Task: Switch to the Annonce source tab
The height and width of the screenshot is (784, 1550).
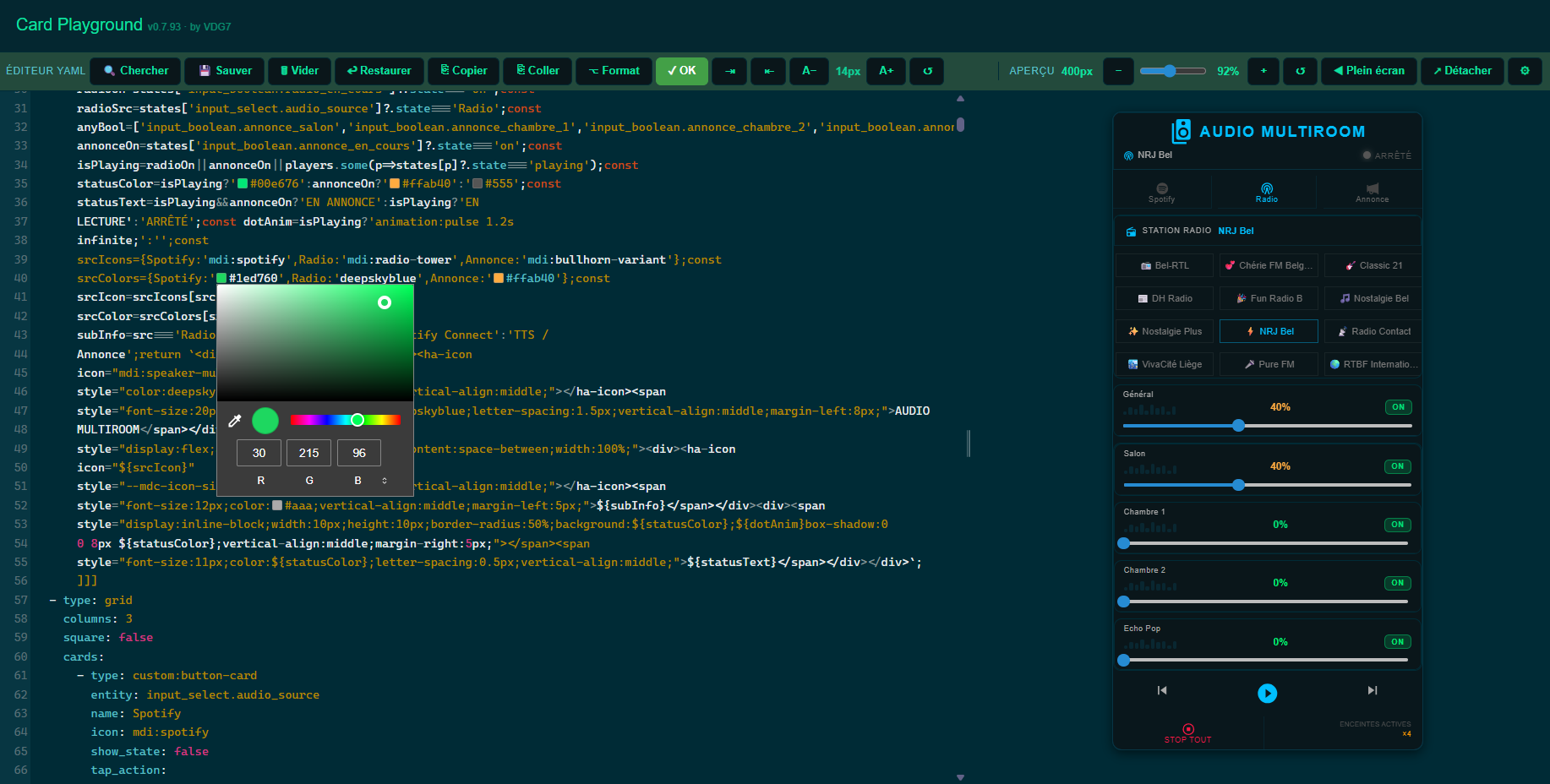Action: pos(1372,193)
